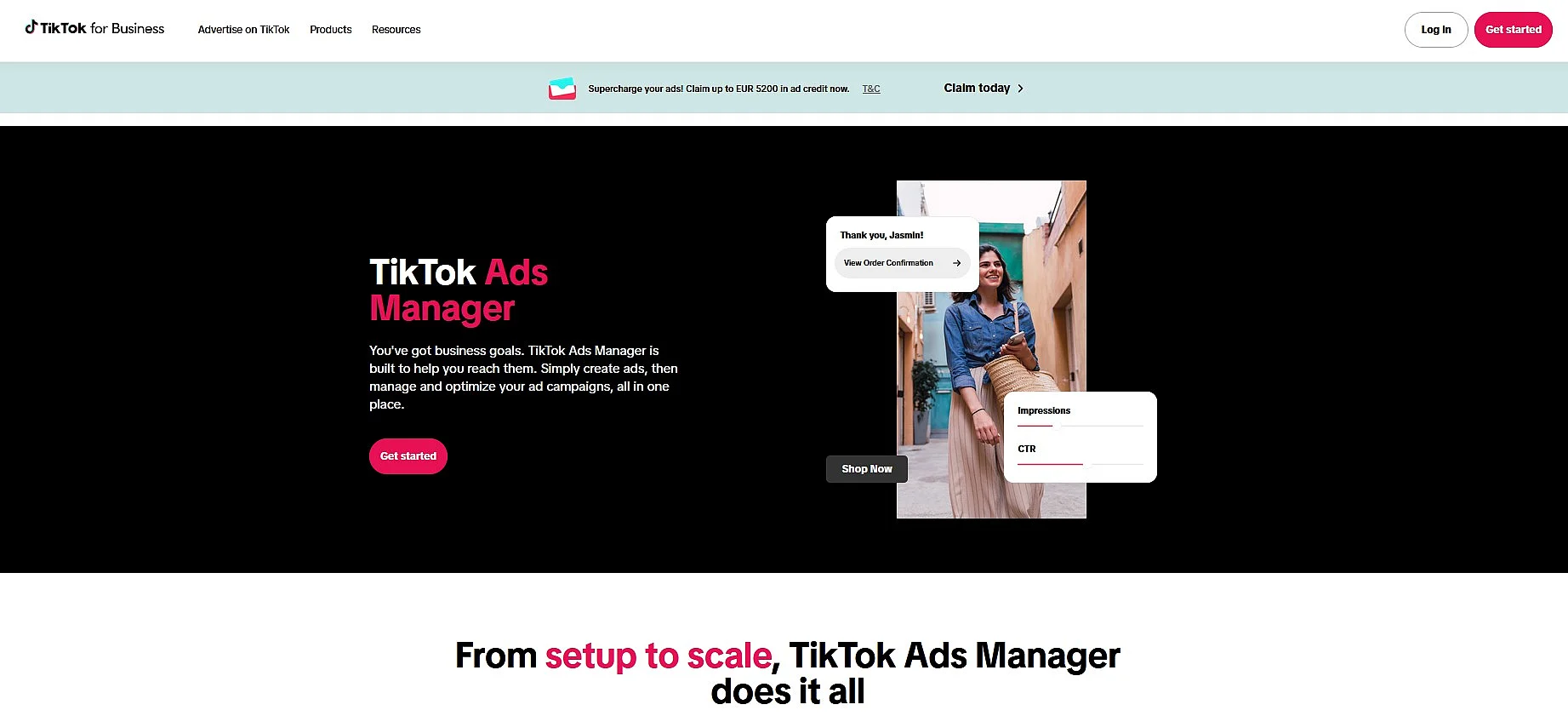Open the Resources menu
This screenshot has height=716, width=1568.
396,30
